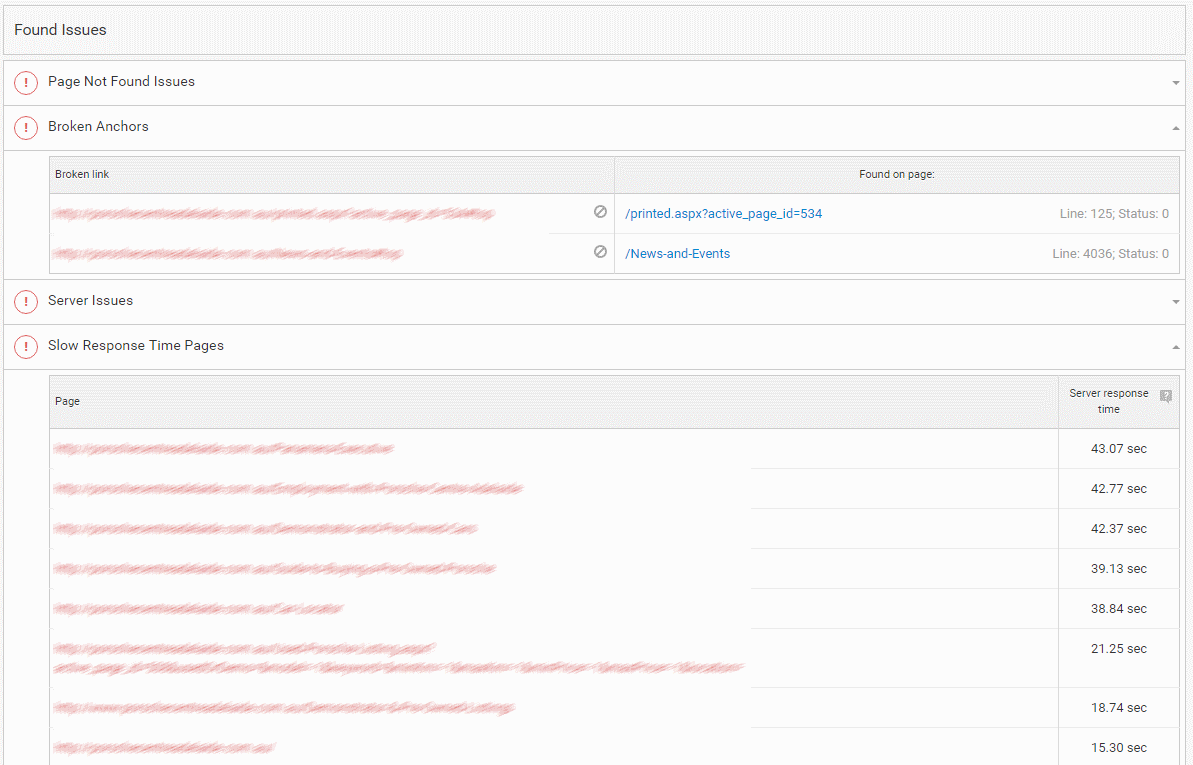Screen dimensions: 1193x765
Task: Click the Server Issues warning icon
Action: click(26, 302)
